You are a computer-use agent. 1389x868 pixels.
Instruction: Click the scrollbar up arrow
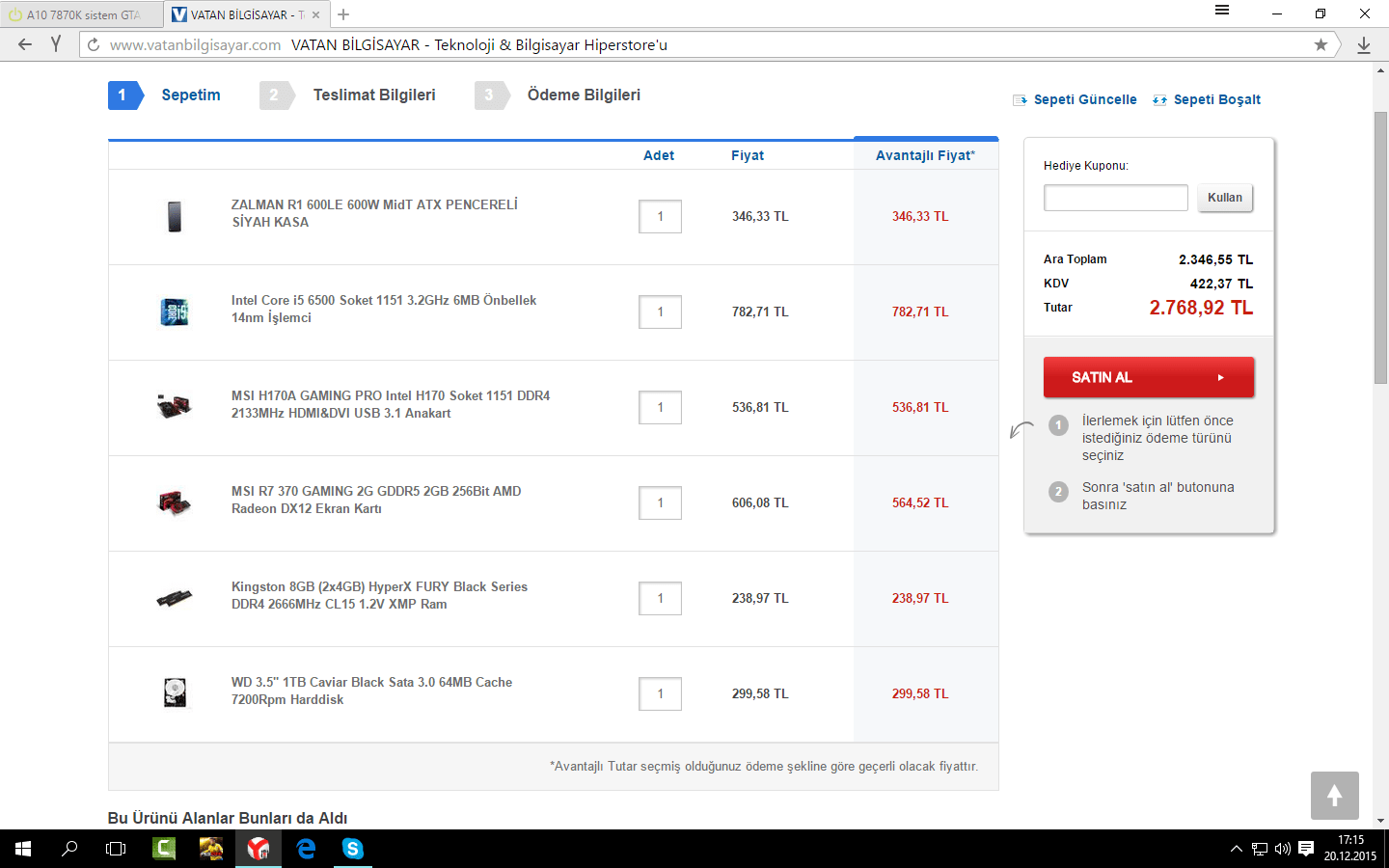(x=1380, y=70)
